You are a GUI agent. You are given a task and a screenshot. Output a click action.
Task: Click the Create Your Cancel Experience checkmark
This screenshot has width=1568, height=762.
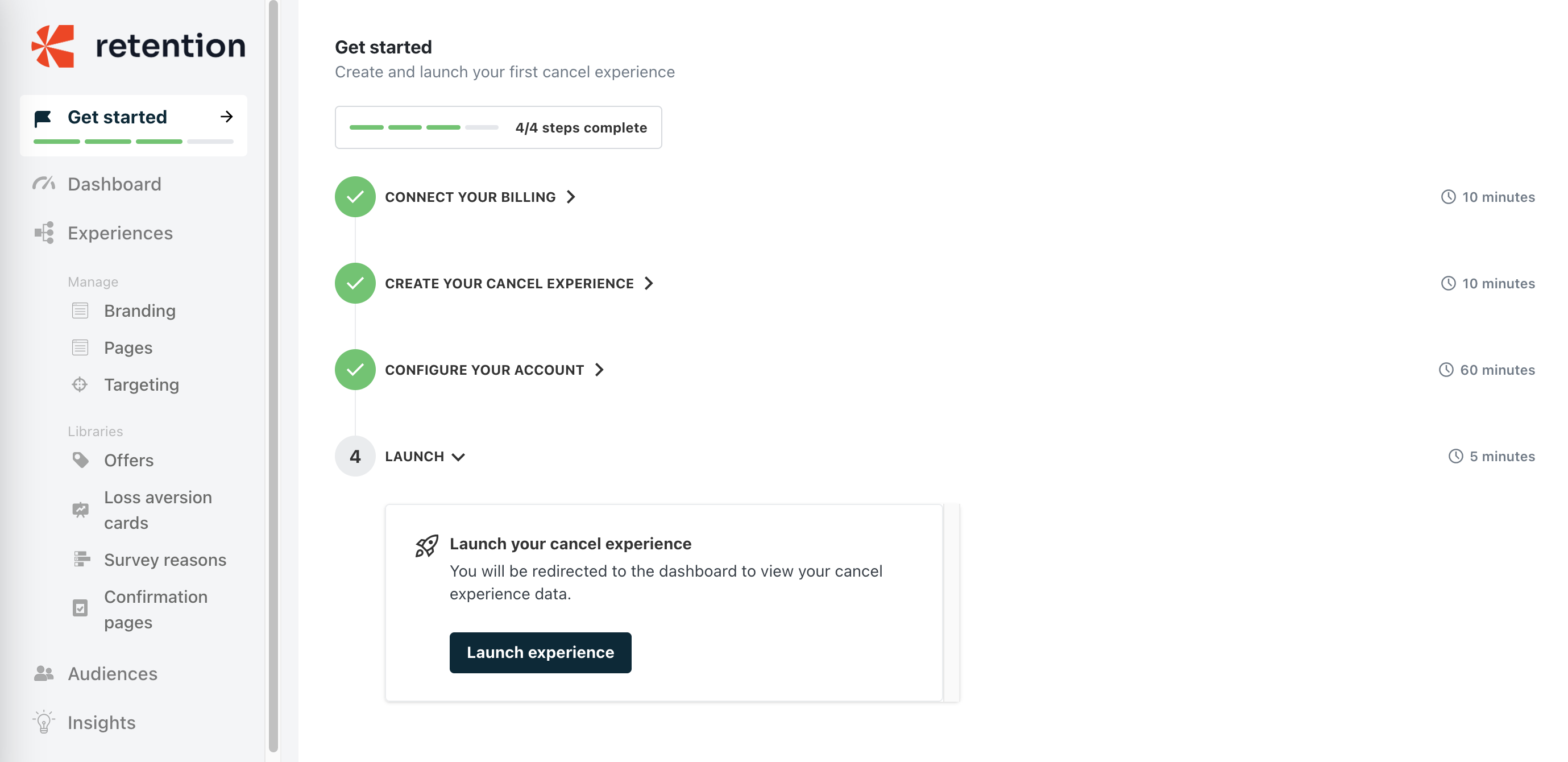[355, 283]
